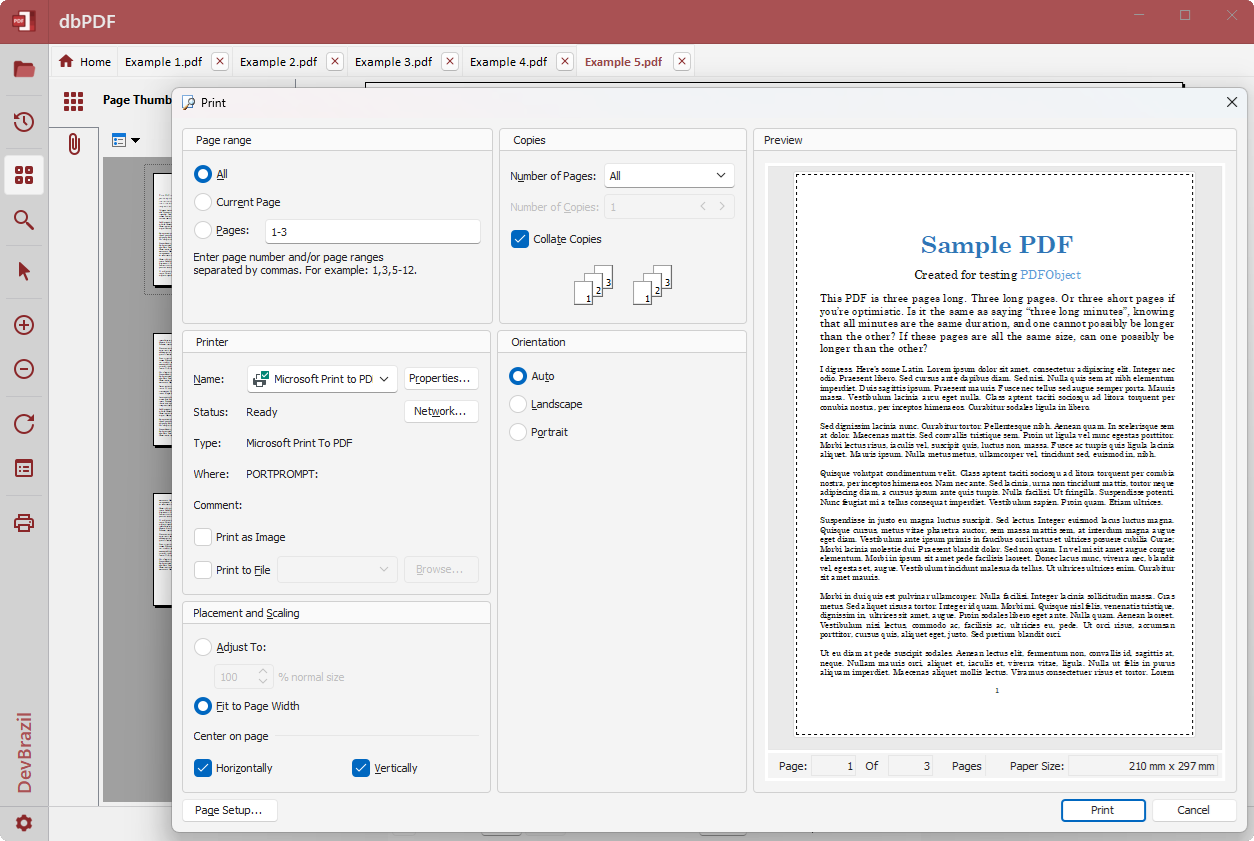Viewport: 1254px width, 841px height.
Task: Open the thumbnail view options dropdown arrow
Action: pyautogui.click(x=135, y=140)
